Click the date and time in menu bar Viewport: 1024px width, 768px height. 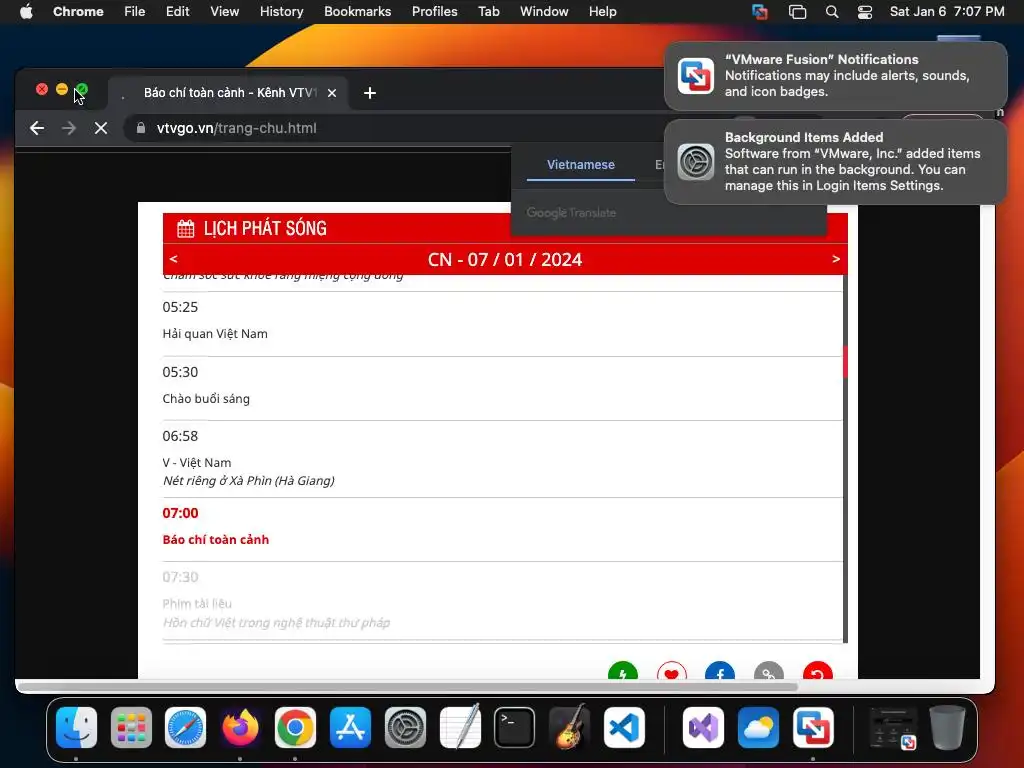tap(947, 11)
